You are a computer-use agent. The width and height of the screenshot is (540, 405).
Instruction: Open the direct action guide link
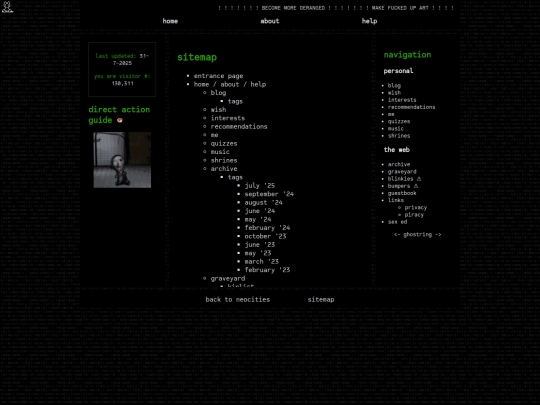(x=119, y=115)
